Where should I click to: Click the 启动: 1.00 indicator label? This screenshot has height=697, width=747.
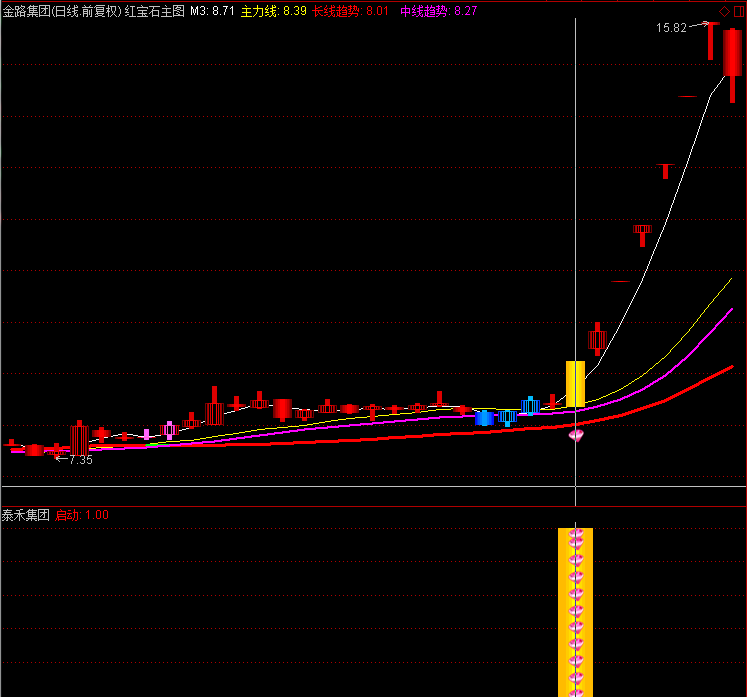tap(82, 515)
